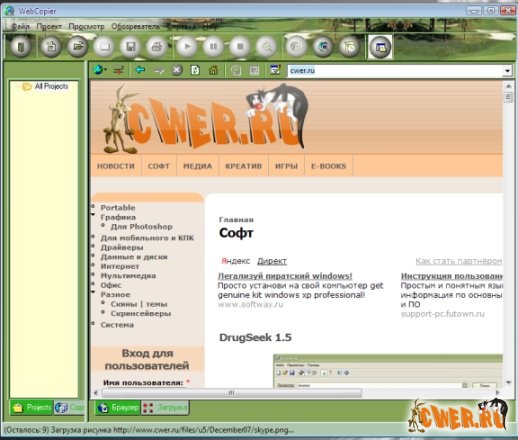Open the Драйверы category link
This screenshot has width=518, height=440.
(122, 248)
